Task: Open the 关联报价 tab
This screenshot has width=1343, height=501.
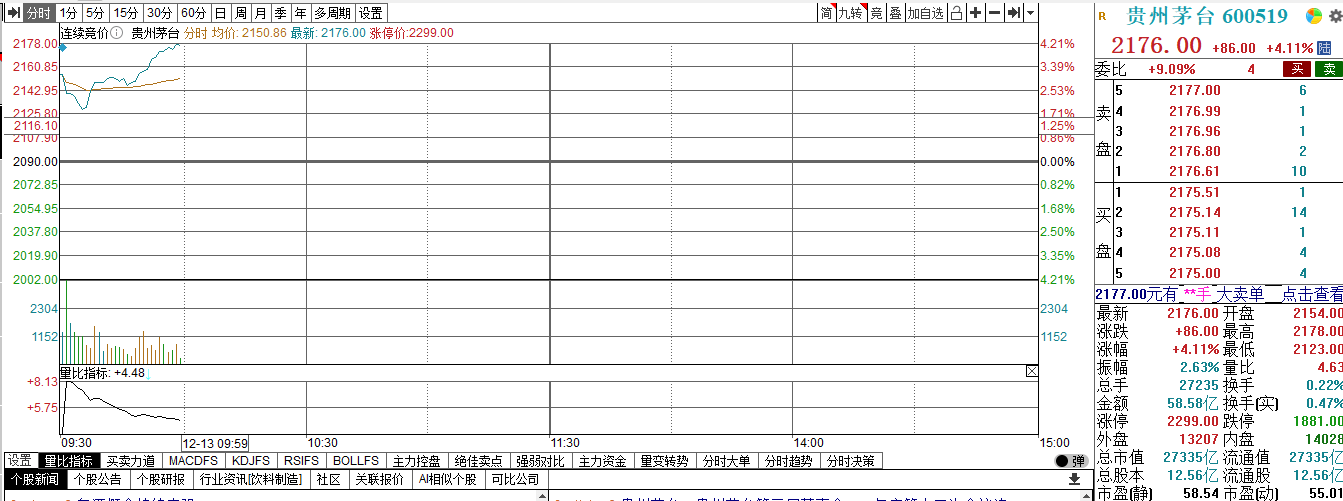Action: [x=379, y=480]
